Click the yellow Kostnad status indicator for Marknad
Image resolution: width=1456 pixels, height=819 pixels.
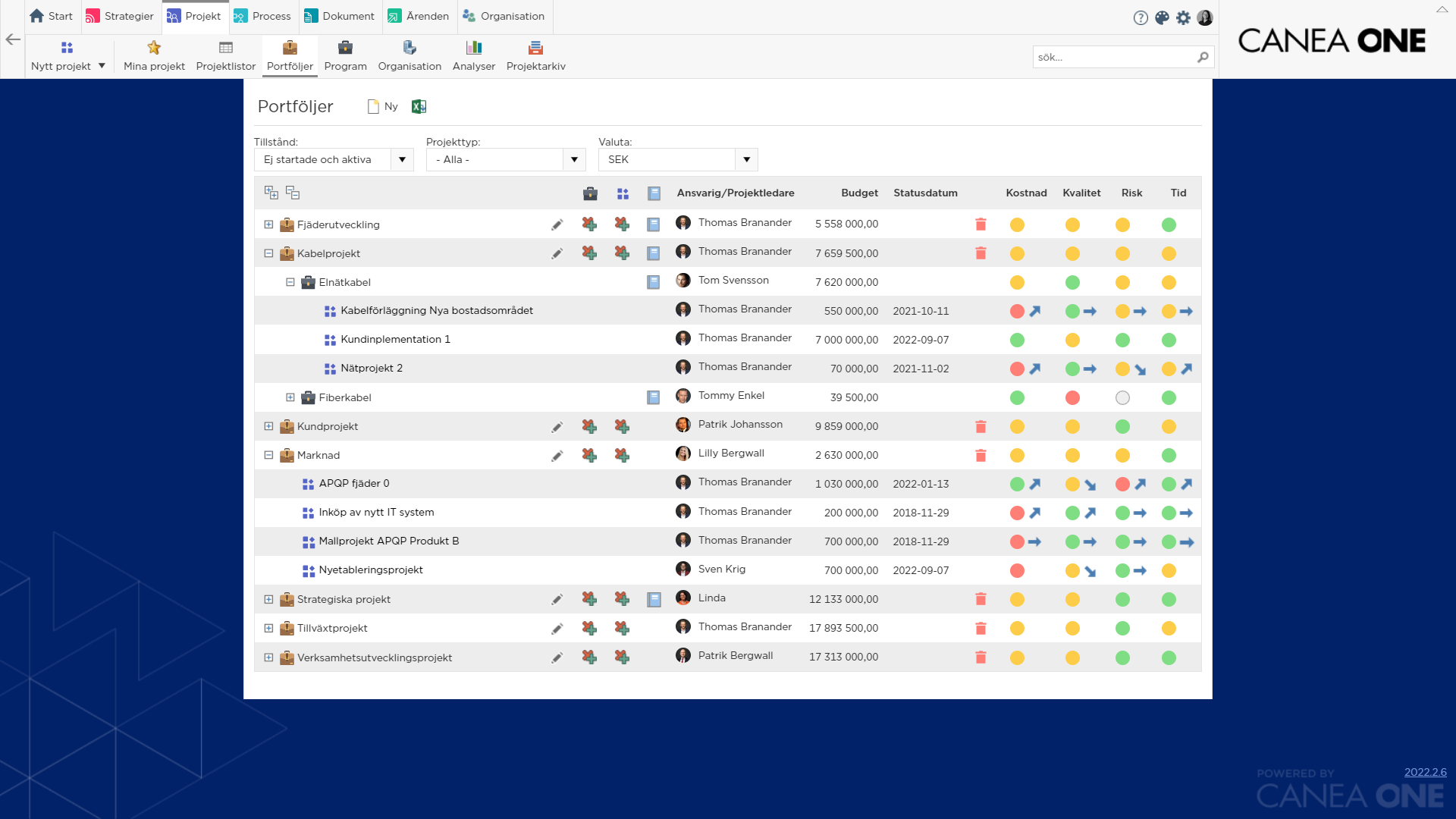(1017, 455)
